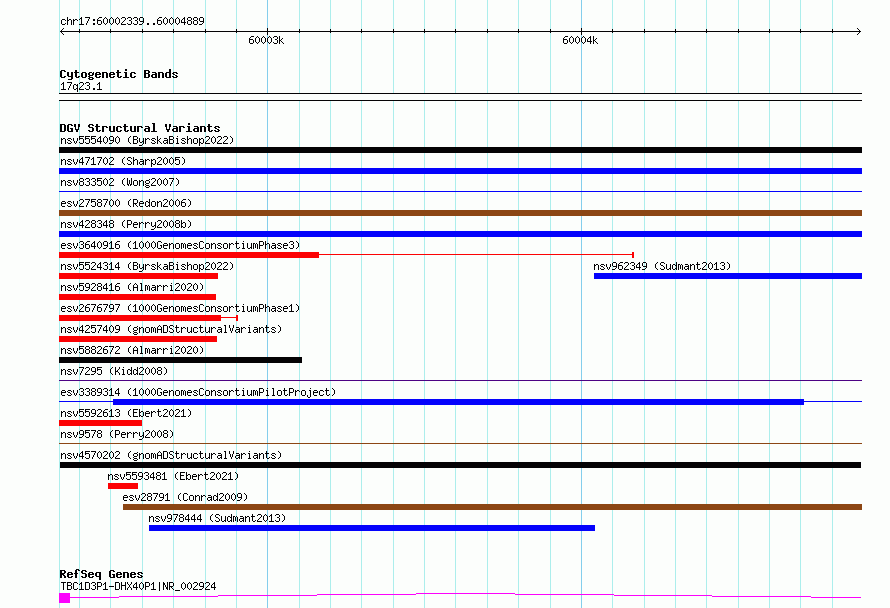This screenshot has width=890, height=608.
Task: Click the esv2758700 (Redon2006) label
Action: point(126,203)
